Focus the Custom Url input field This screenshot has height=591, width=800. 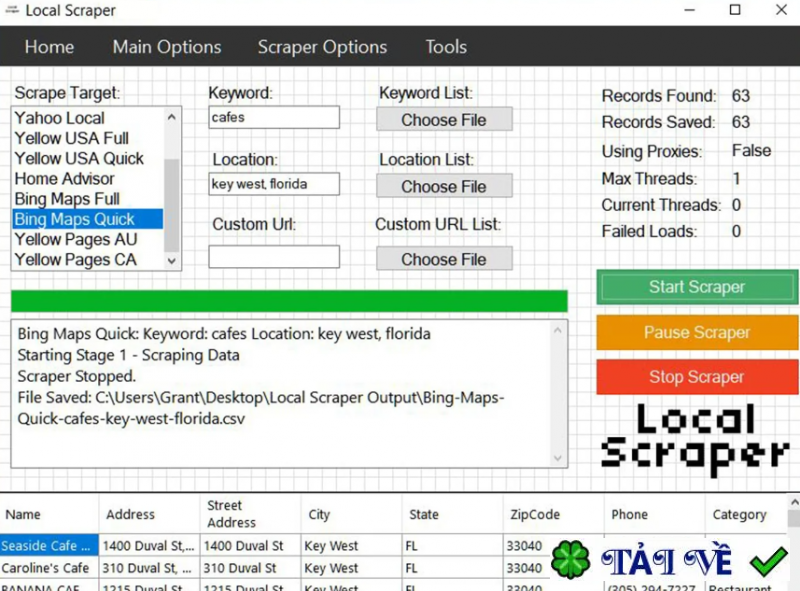(x=274, y=257)
